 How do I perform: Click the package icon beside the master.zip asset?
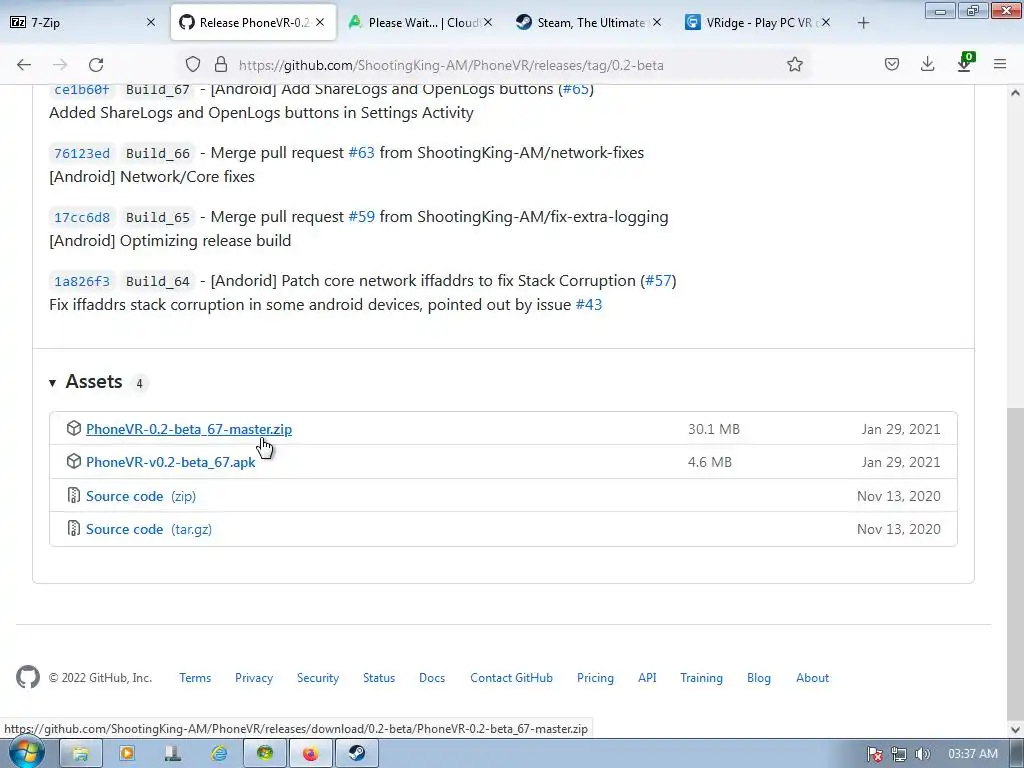[x=74, y=428]
